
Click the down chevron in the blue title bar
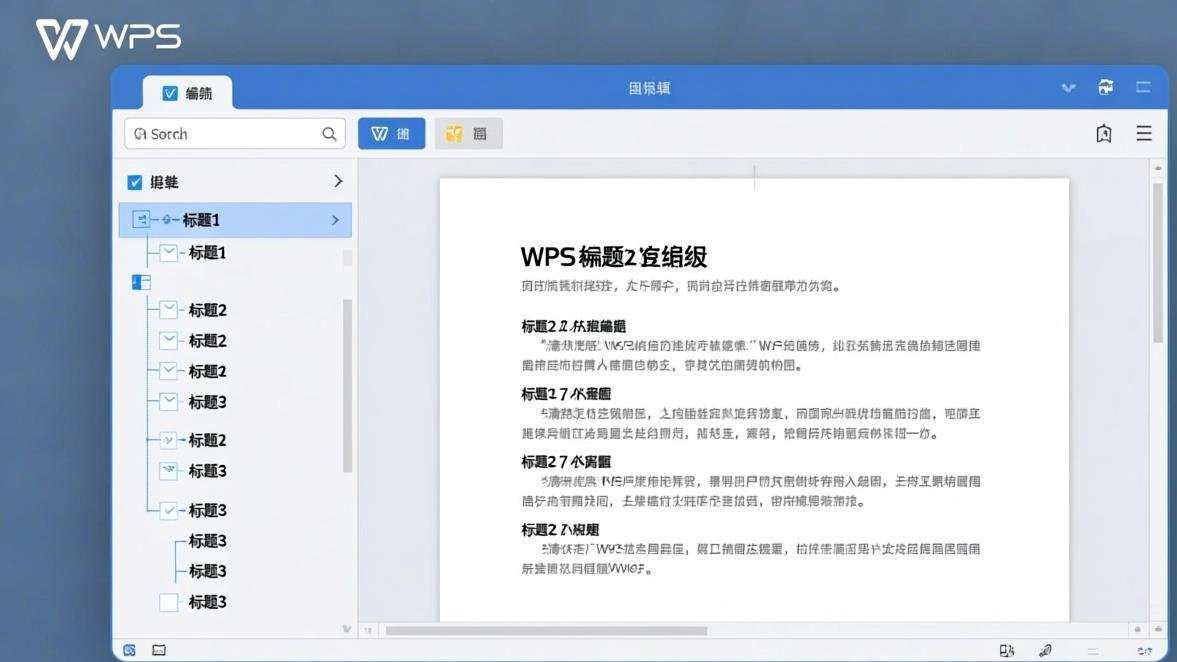tap(1068, 88)
